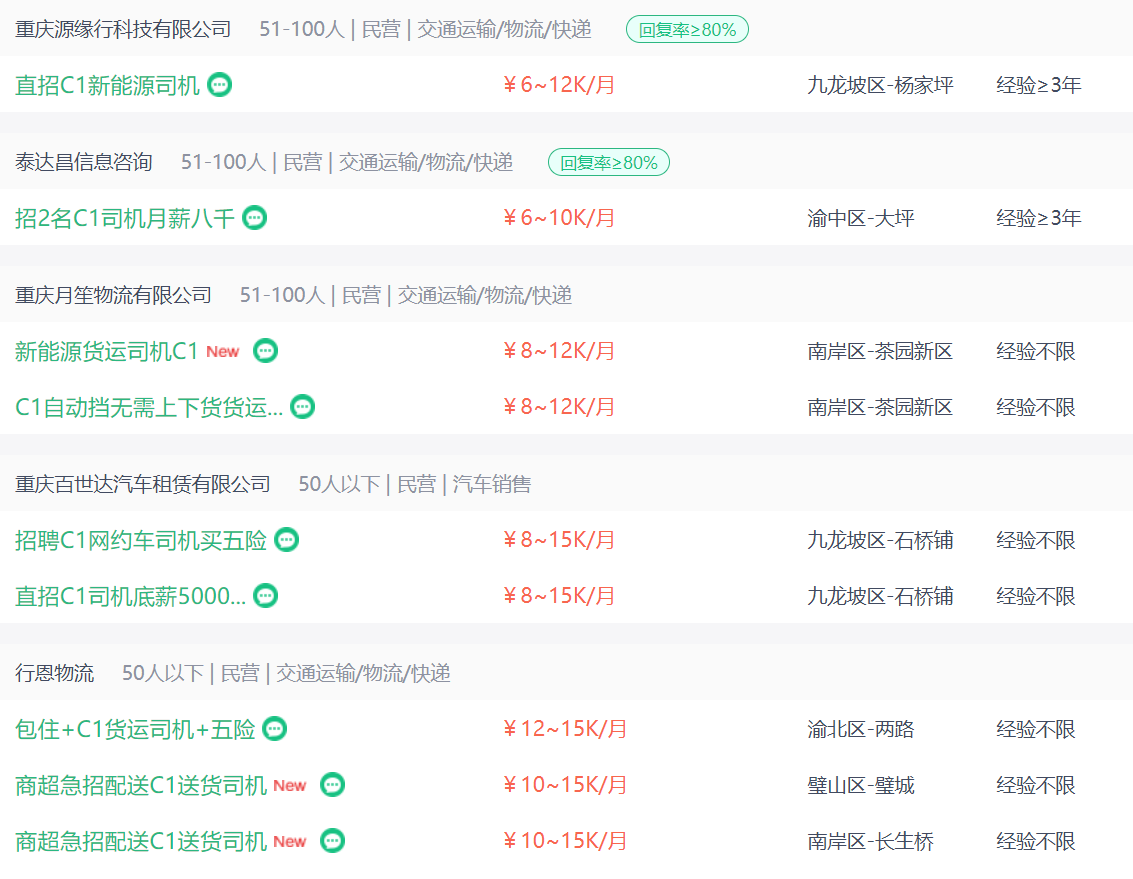Screen dimensions: 1133x879
Task: Open chat icon for 商超急招配送 job in 璧山区-璧城
Action: tap(332, 785)
